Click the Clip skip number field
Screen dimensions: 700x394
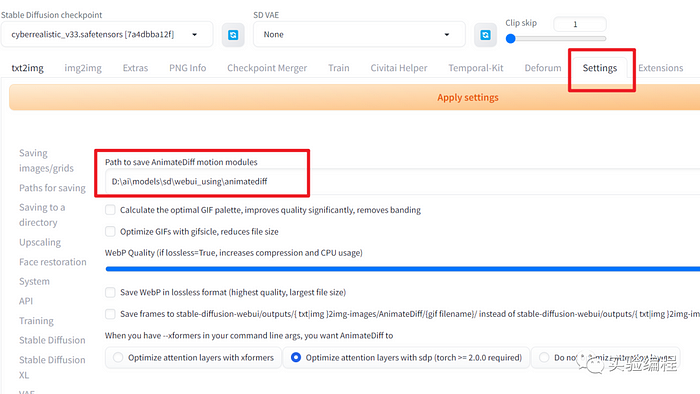pos(579,24)
